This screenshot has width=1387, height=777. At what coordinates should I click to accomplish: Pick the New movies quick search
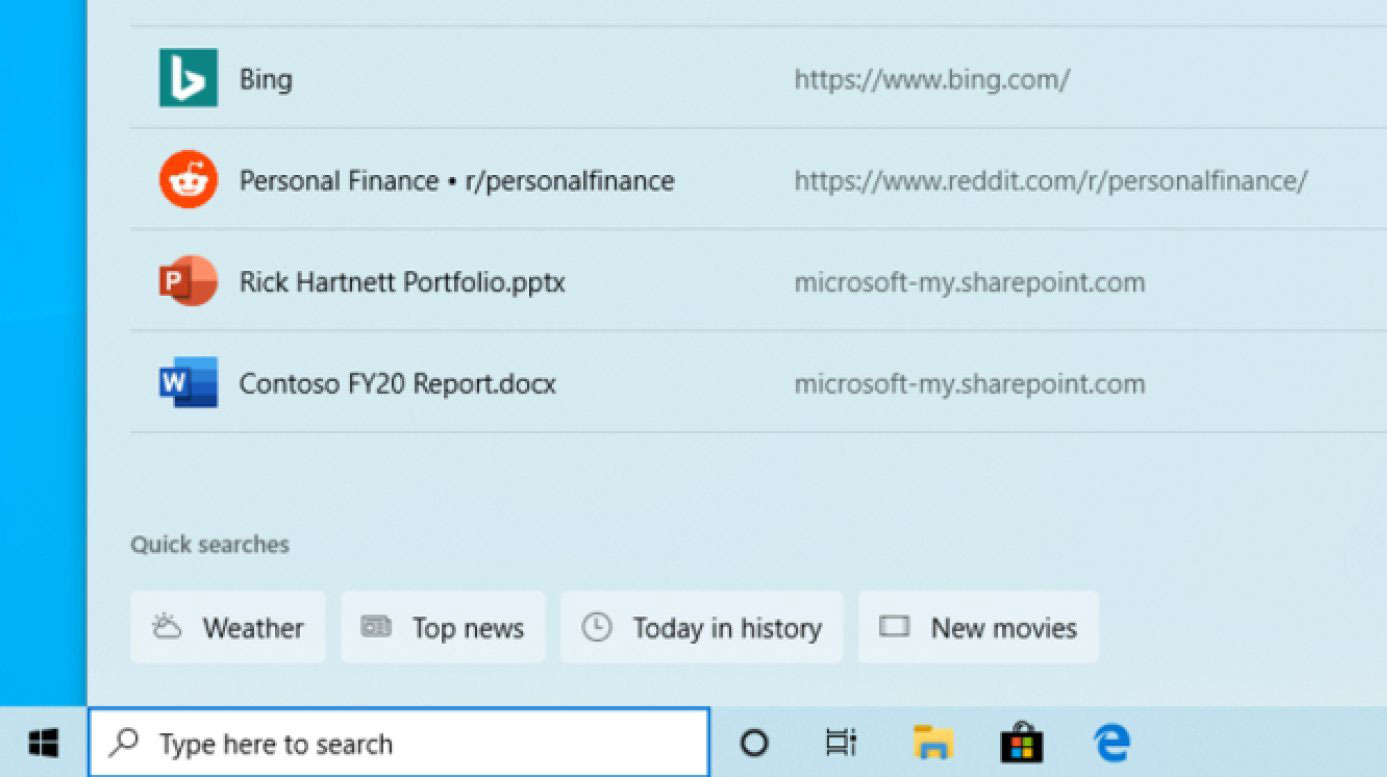coord(978,627)
